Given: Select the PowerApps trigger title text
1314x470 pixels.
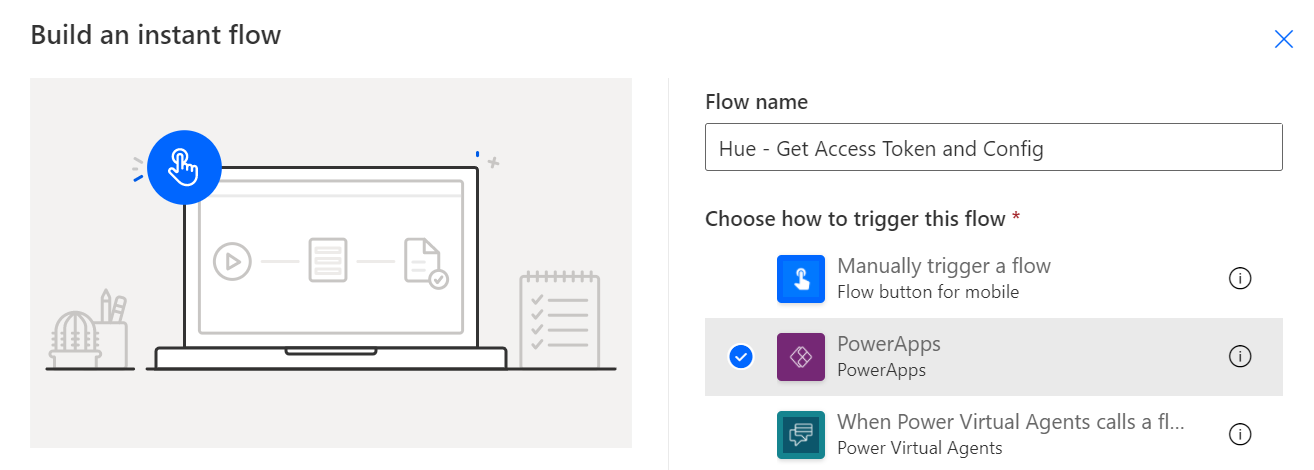Looking at the screenshot, I should (888, 344).
